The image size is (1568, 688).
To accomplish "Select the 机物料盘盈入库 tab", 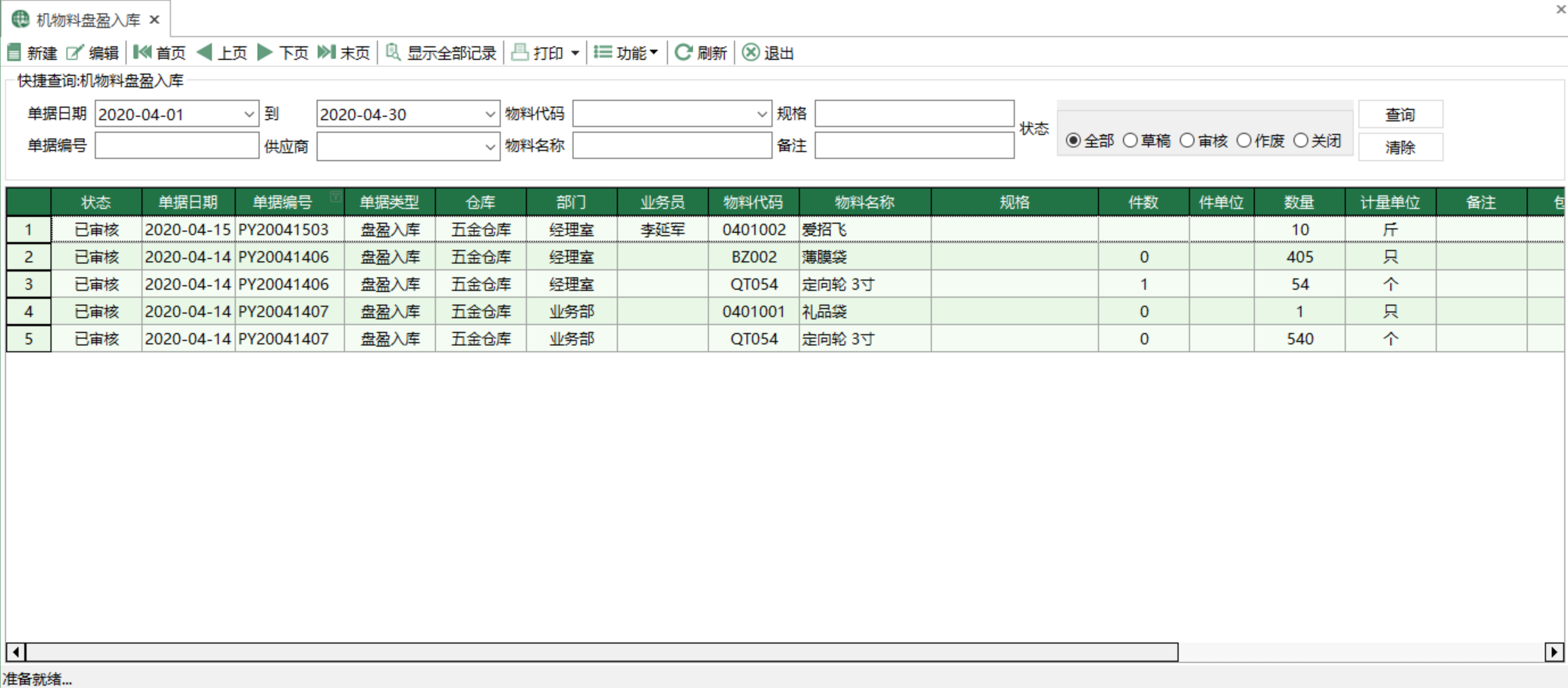I will click(87, 20).
